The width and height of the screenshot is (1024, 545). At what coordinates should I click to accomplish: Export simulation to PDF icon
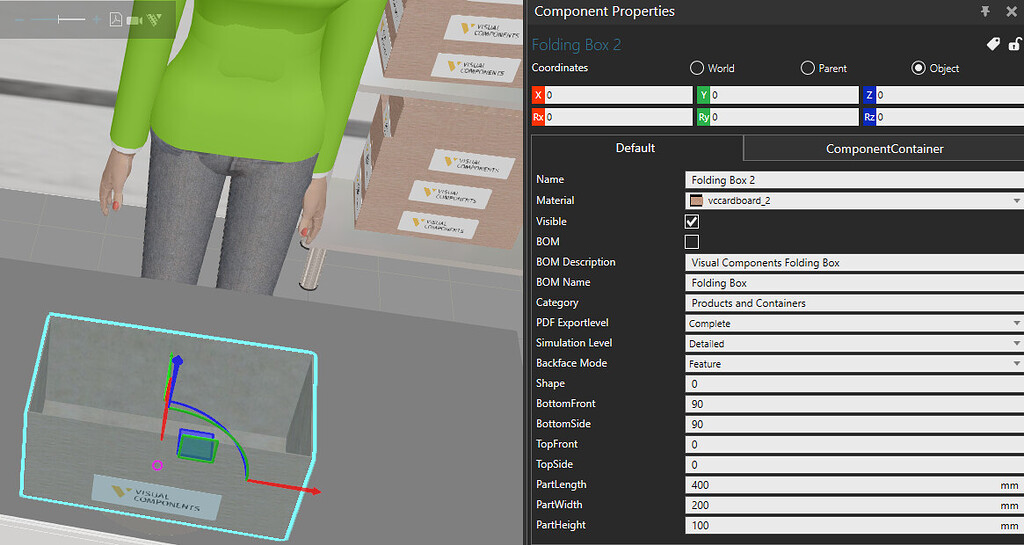tap(116, 20)
